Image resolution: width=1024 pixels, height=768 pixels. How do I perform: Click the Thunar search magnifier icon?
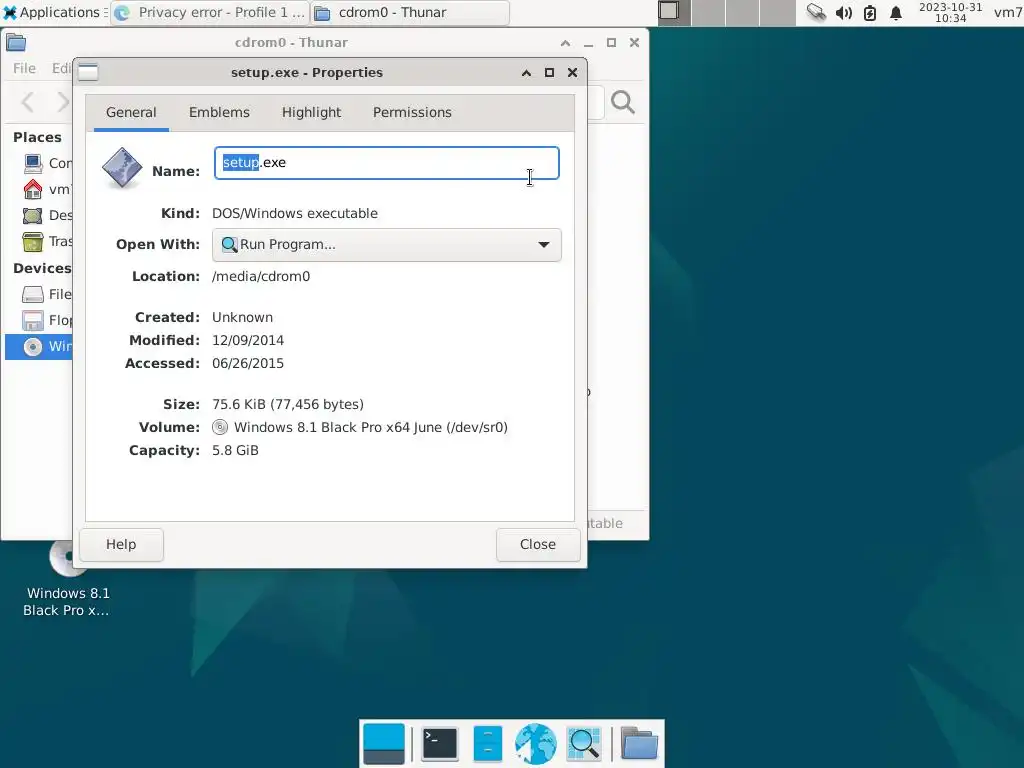pyautogui.click(x=622, y=102)
